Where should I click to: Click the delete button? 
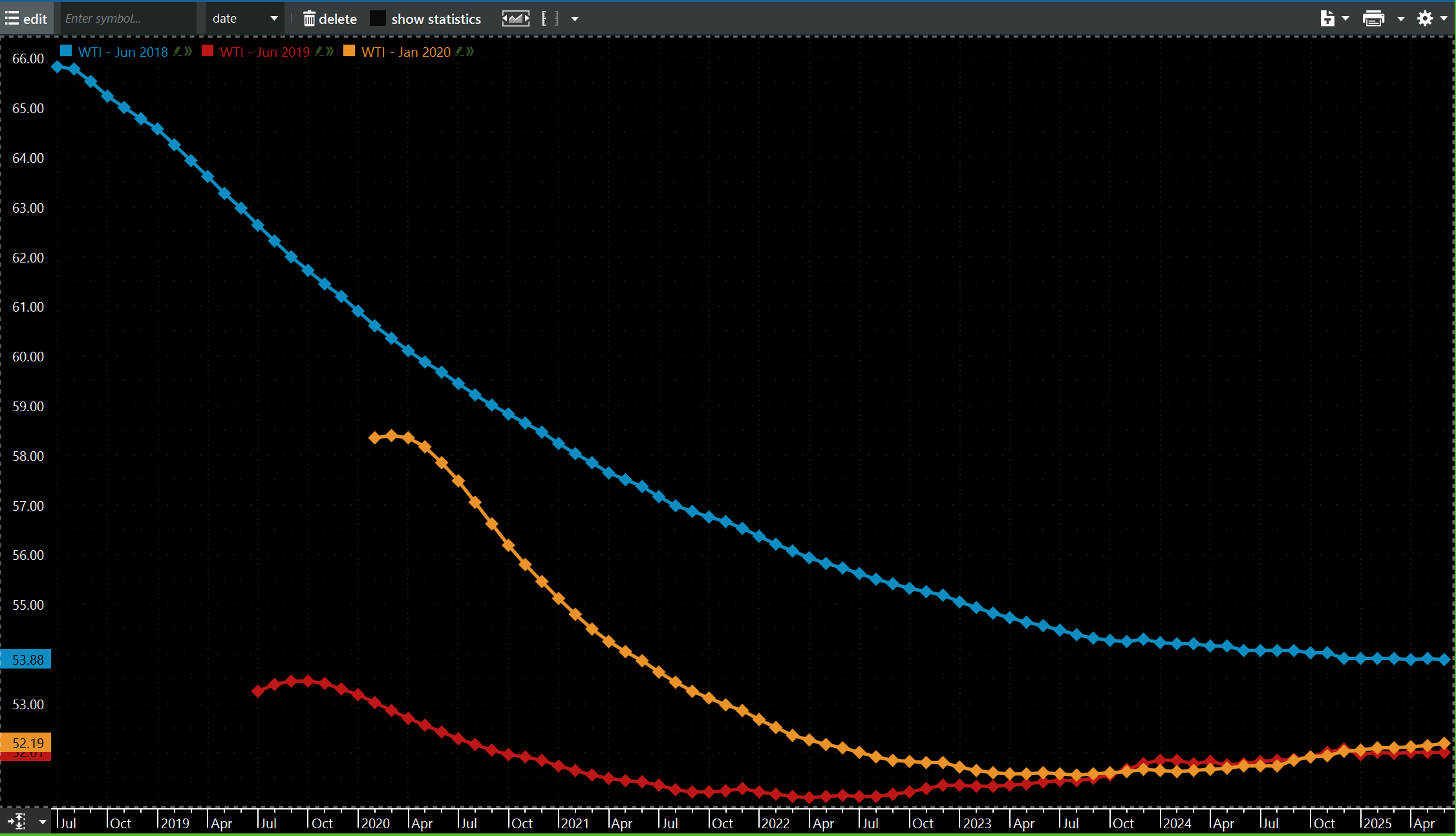click(x=330, y=19)
